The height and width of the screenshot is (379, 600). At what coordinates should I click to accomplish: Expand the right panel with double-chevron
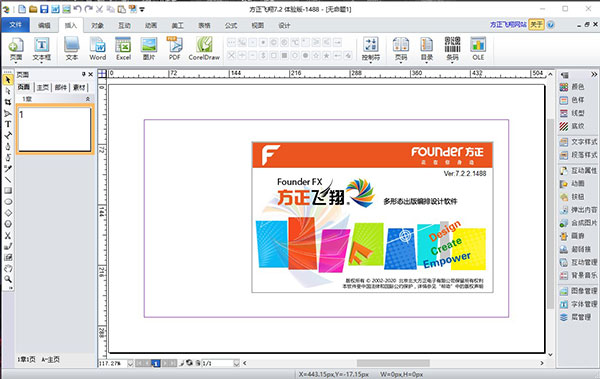click(593, 74)
